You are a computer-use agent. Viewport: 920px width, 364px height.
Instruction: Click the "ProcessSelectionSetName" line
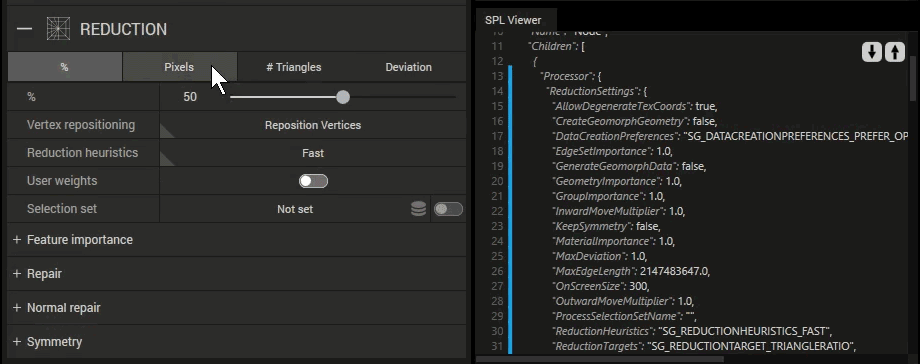coord(624,316)
